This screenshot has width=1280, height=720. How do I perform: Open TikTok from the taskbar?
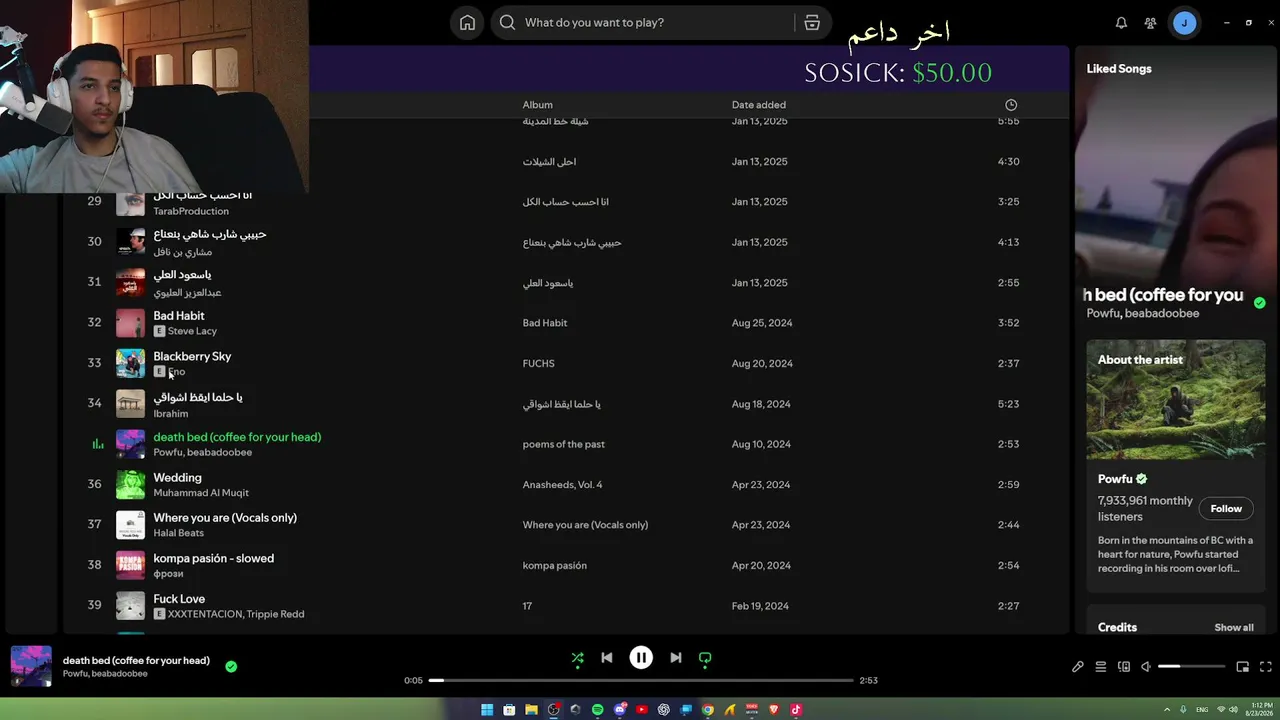(796, 710)
